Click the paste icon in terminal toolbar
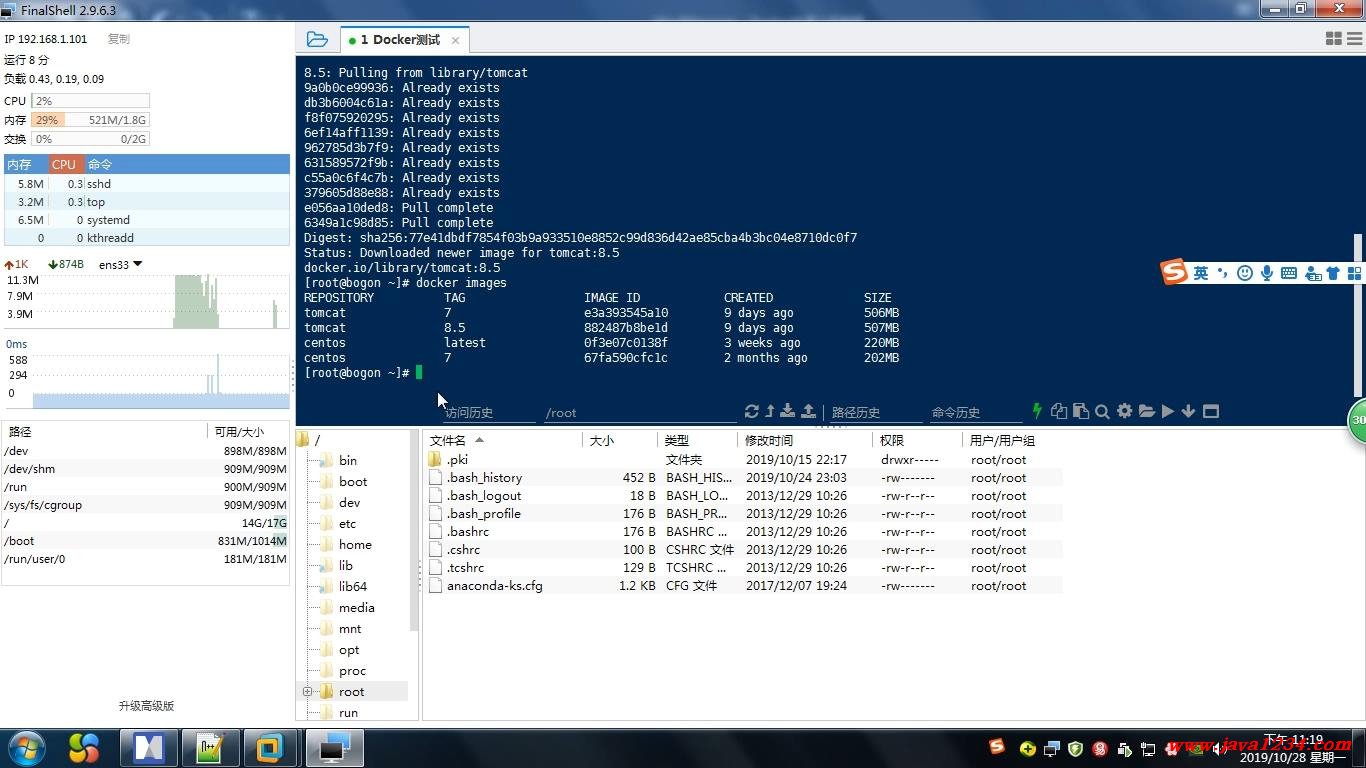 [x=1081, y=411]
